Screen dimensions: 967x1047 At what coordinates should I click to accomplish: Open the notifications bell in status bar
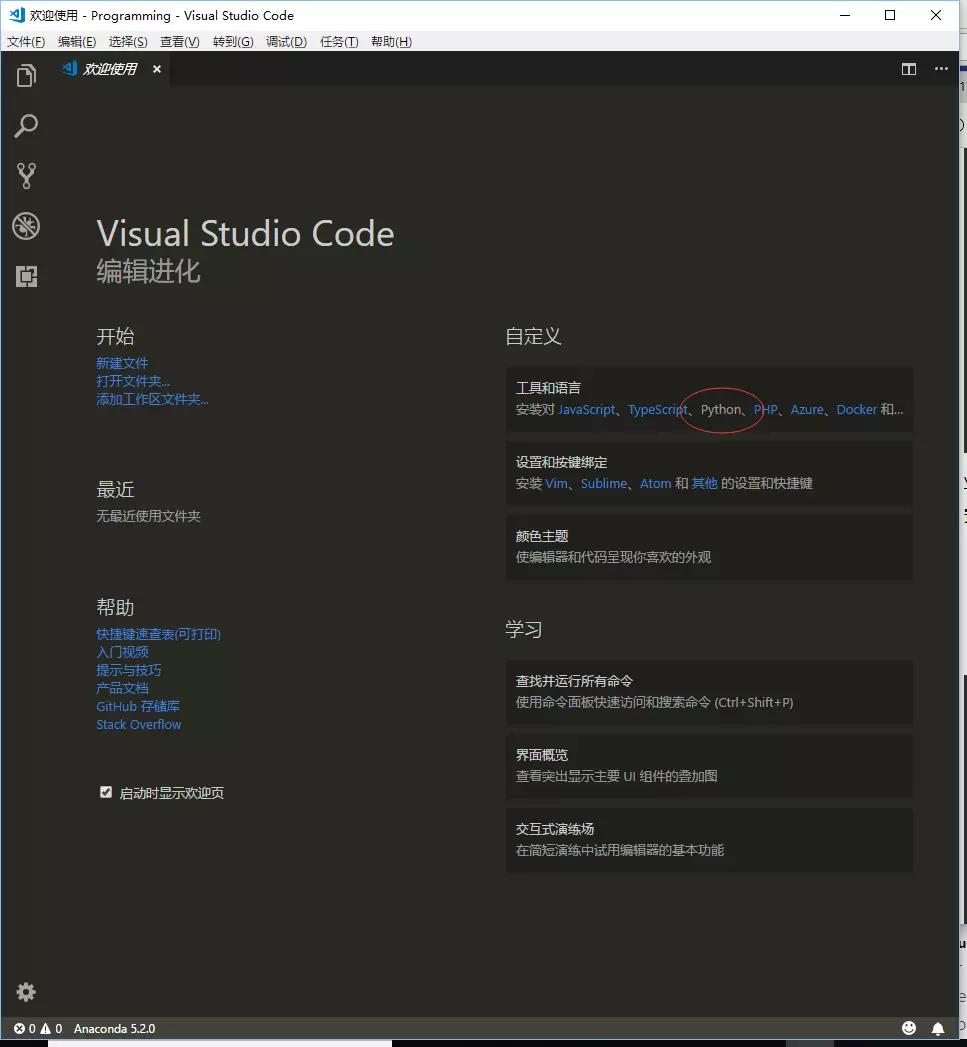click(x=938, y=1028)
